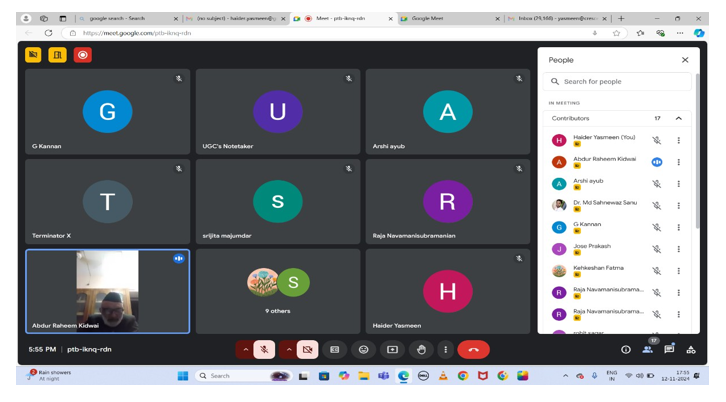The height and width of the screenshot is (402, 726).
Task: Open video settings arrow beside camera
Action: (288, 349)
